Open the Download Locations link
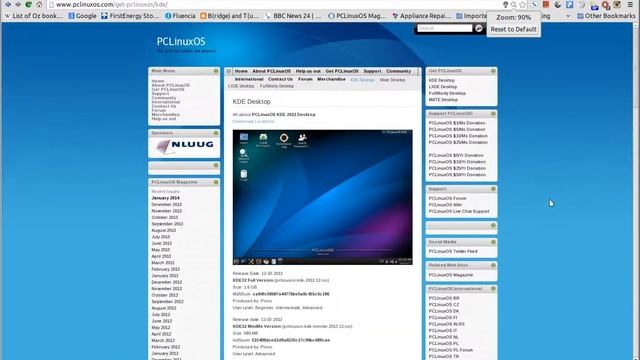This screenshot has width=640, height=360. pos(253,121)
